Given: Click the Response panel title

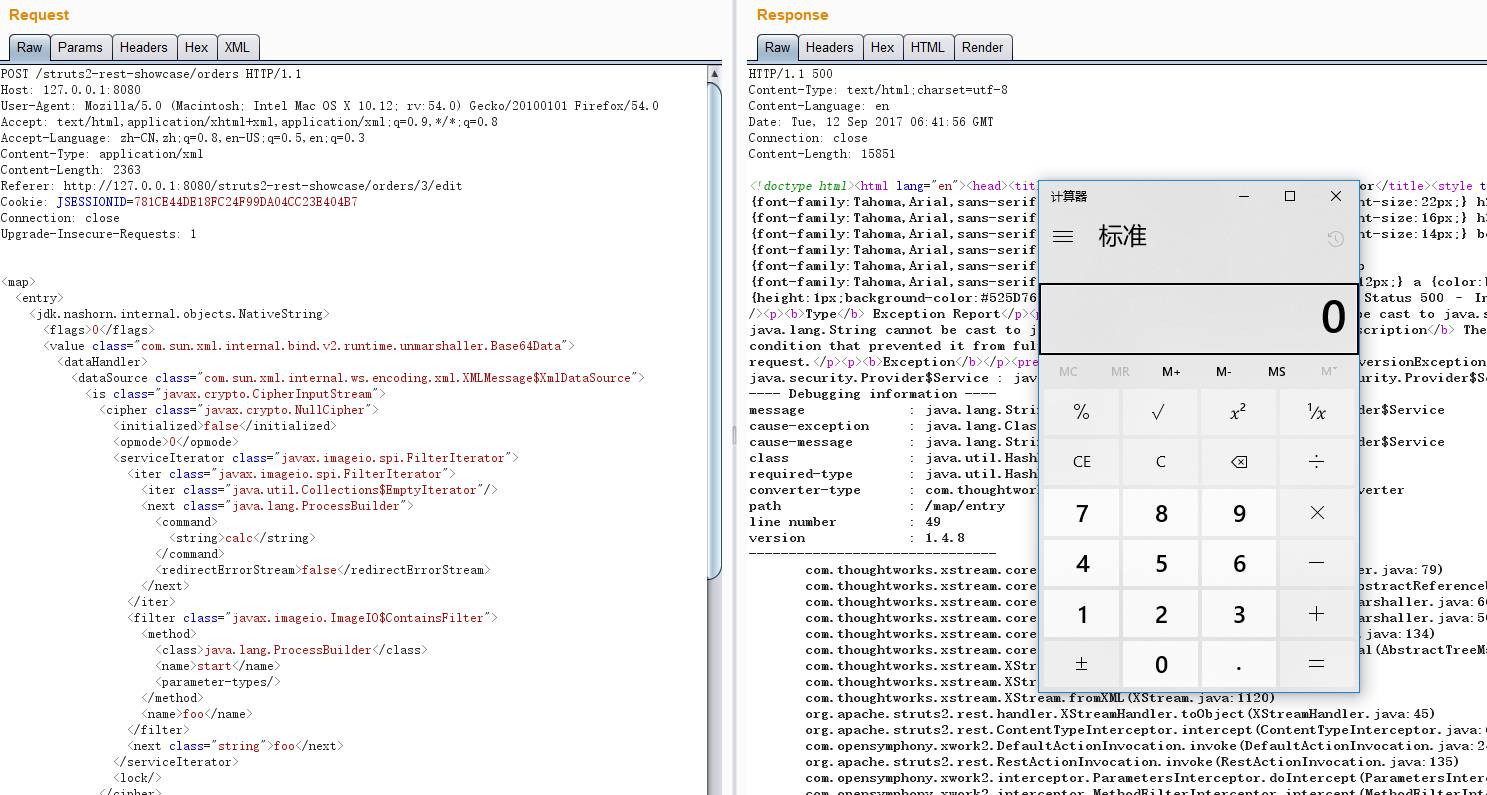Looking at the screenshot, I should tap(792, 15).
